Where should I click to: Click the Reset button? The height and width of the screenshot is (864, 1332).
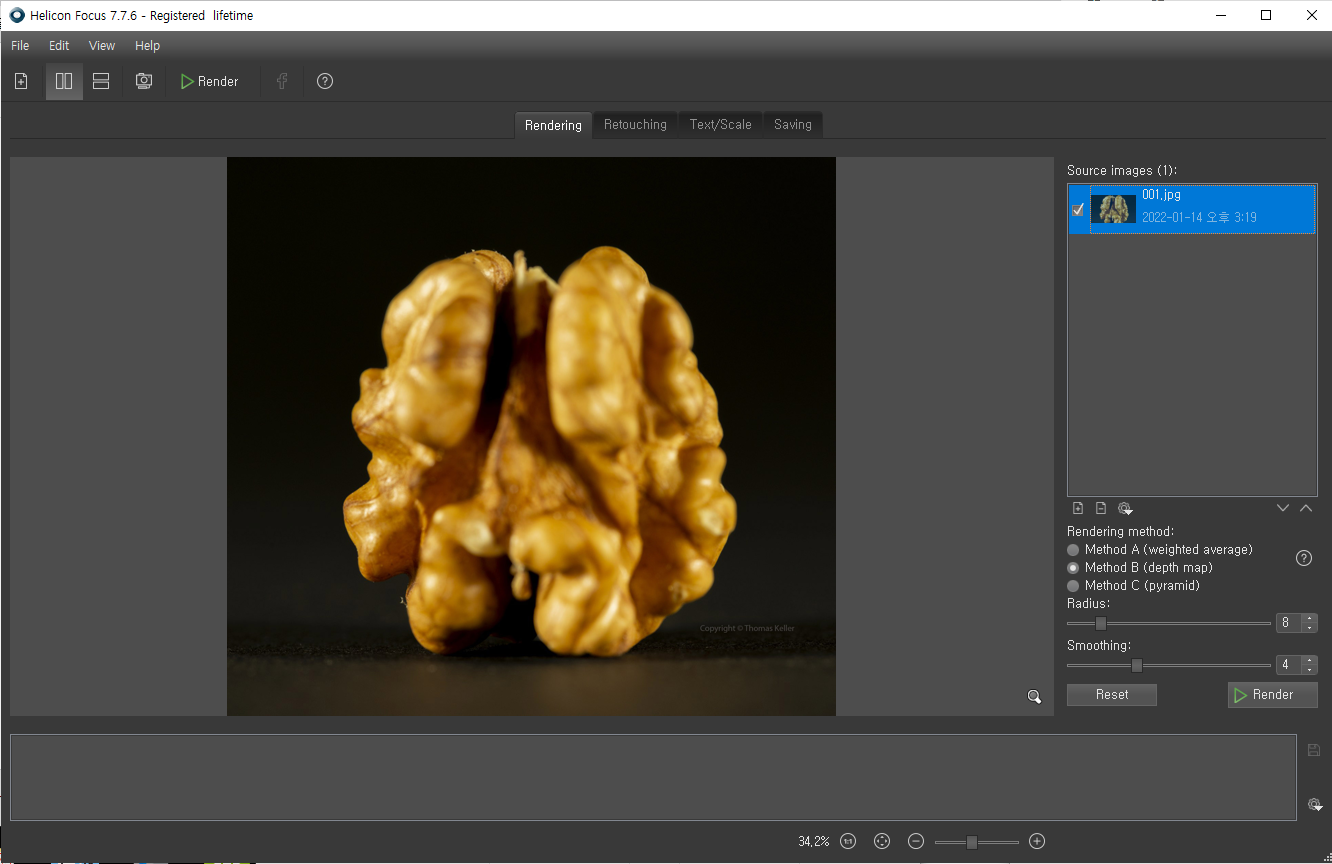coord(1112,695)
